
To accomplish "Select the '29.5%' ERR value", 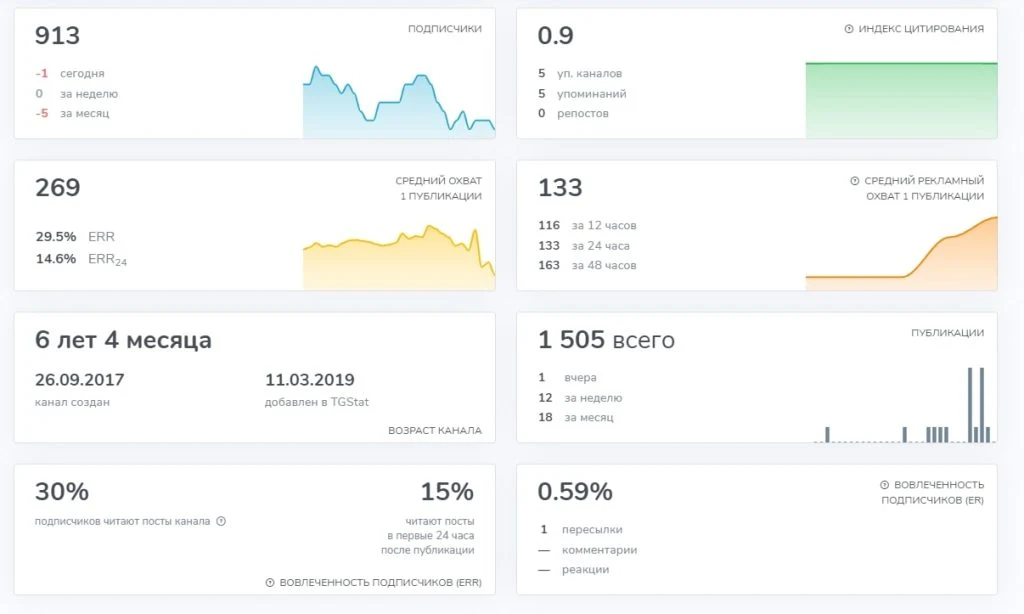I will 56,236.
